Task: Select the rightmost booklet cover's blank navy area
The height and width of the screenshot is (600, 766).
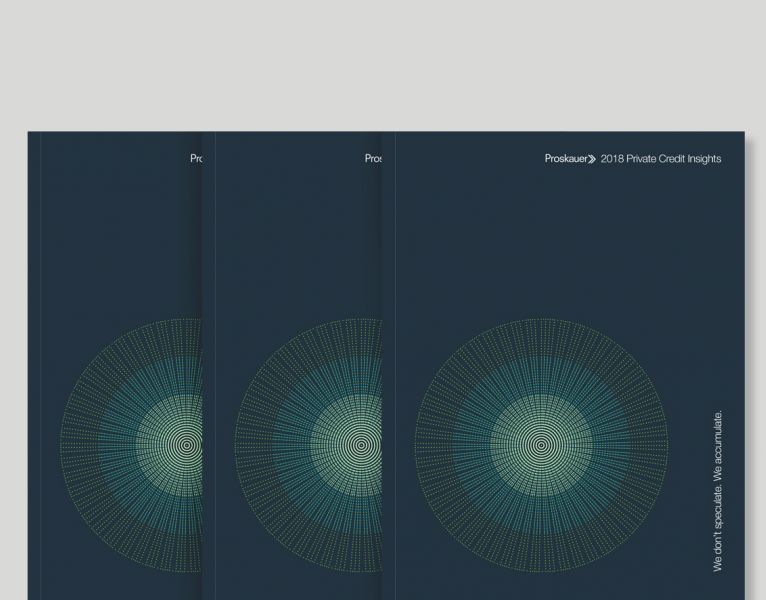Action: coord(560,250)
